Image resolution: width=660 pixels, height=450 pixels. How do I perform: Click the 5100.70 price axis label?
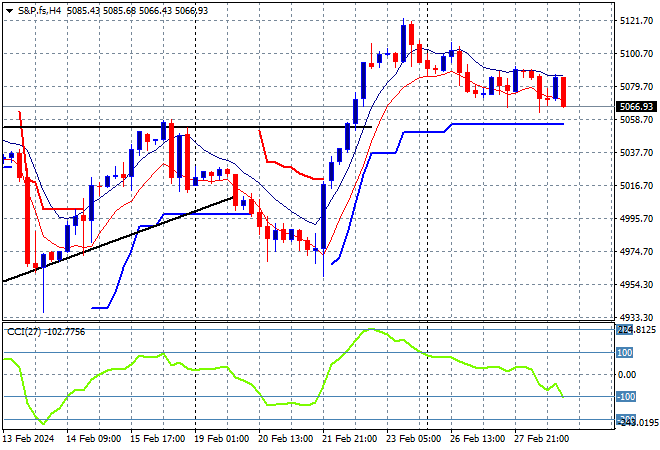point(636,53)
